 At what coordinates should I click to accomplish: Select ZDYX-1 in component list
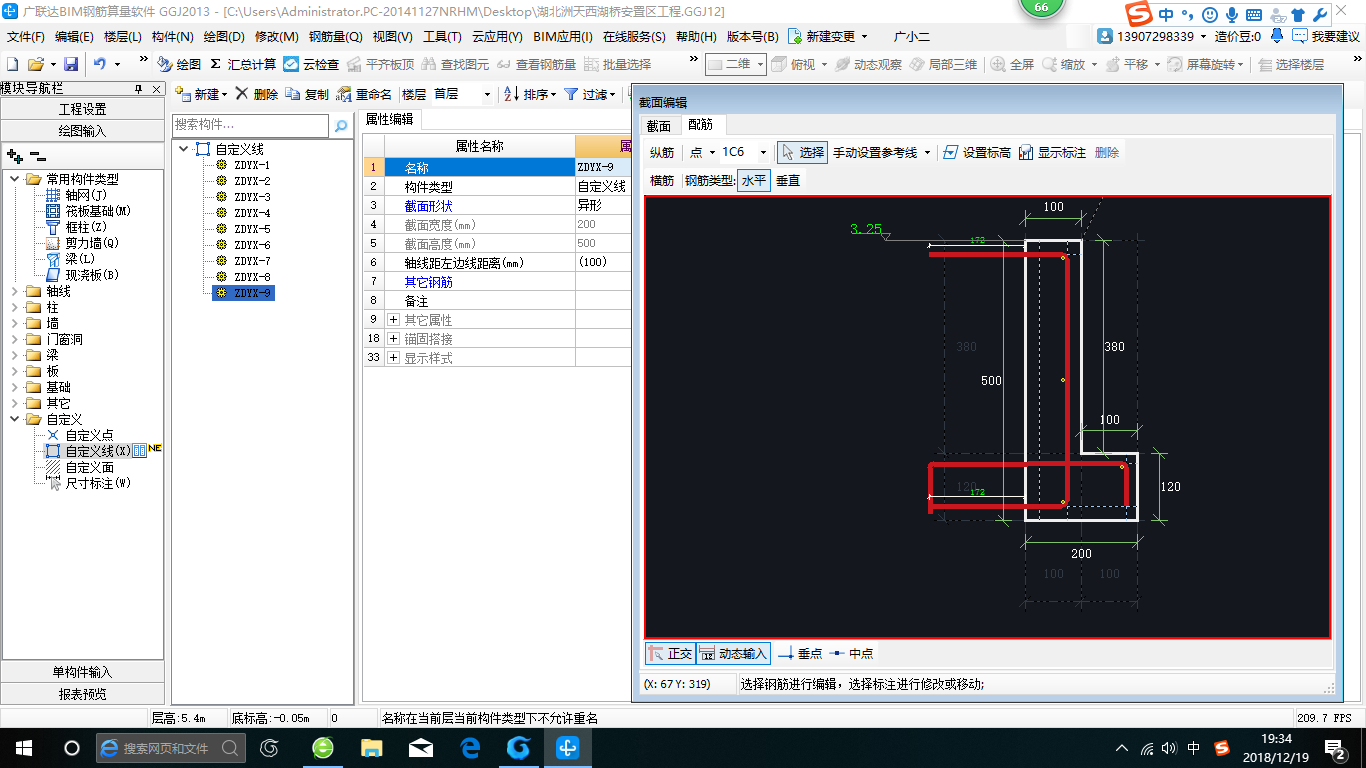click(251, 165)
